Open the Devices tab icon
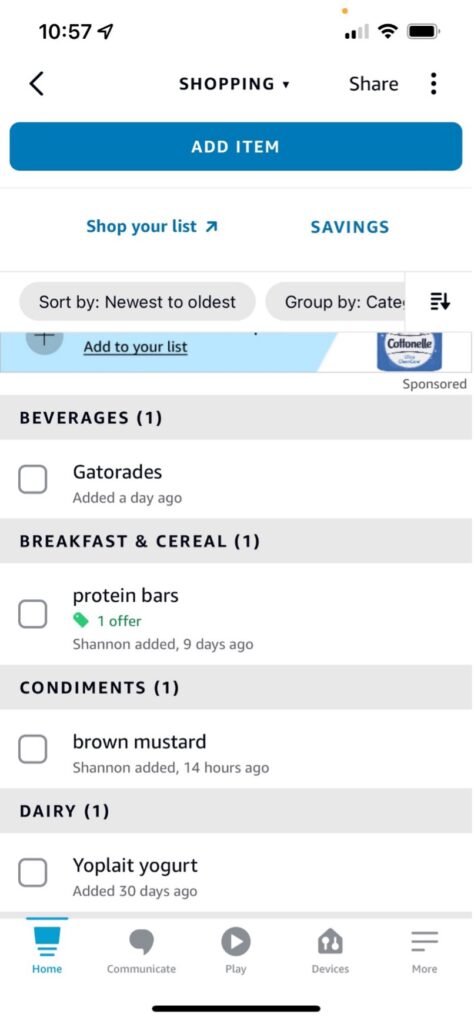 [330, 942]
